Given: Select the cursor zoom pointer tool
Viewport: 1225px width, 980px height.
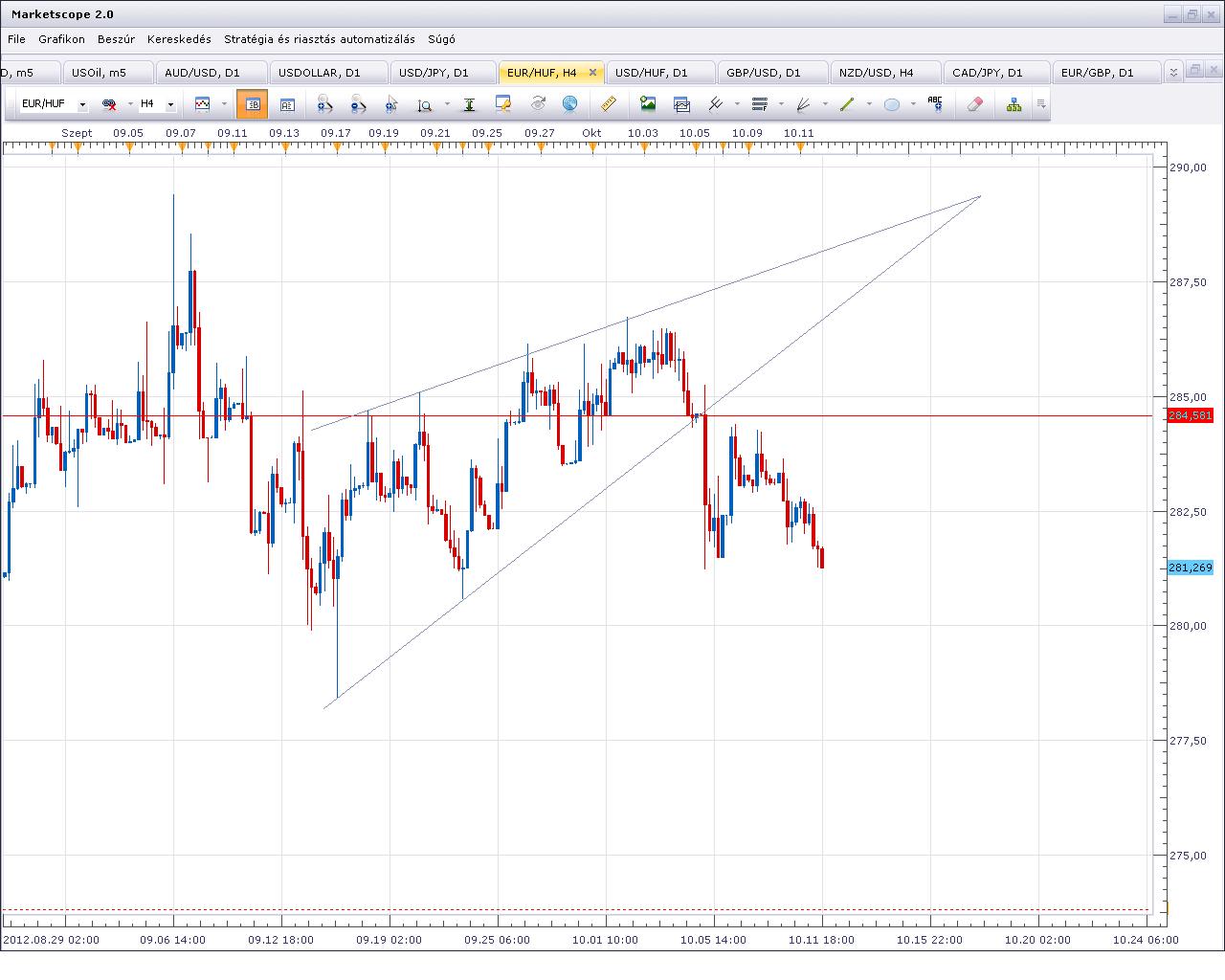Looking at the screenshot, I should tap(390, 104).
